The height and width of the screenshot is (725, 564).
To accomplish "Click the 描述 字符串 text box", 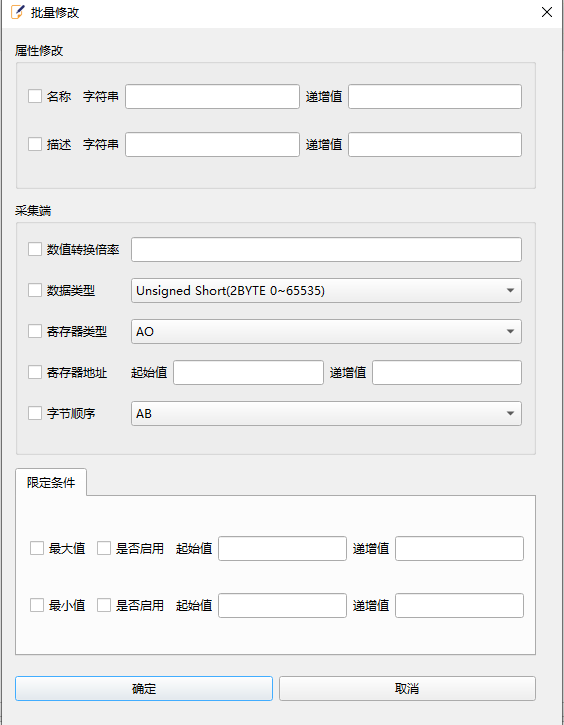I will [212, 145].
